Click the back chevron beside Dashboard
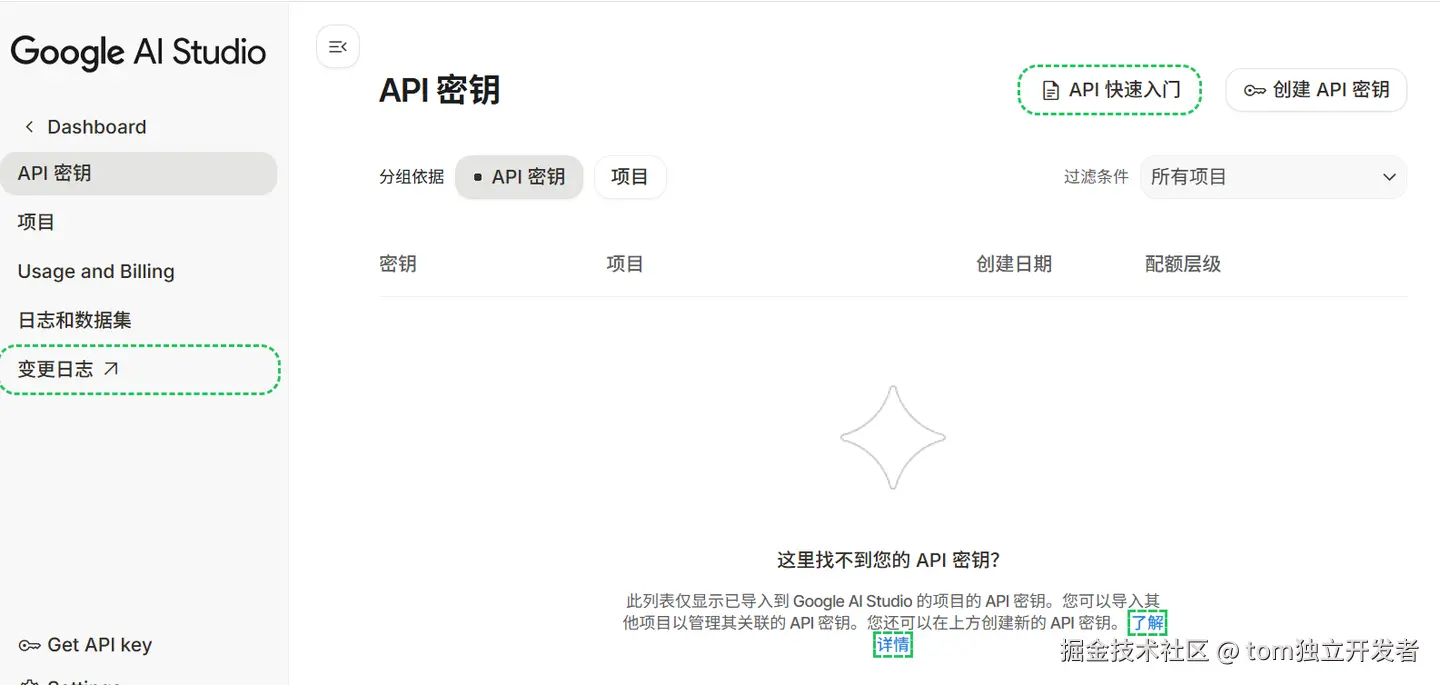This screenshot has height=685, width=1440. tap(29, 127)
